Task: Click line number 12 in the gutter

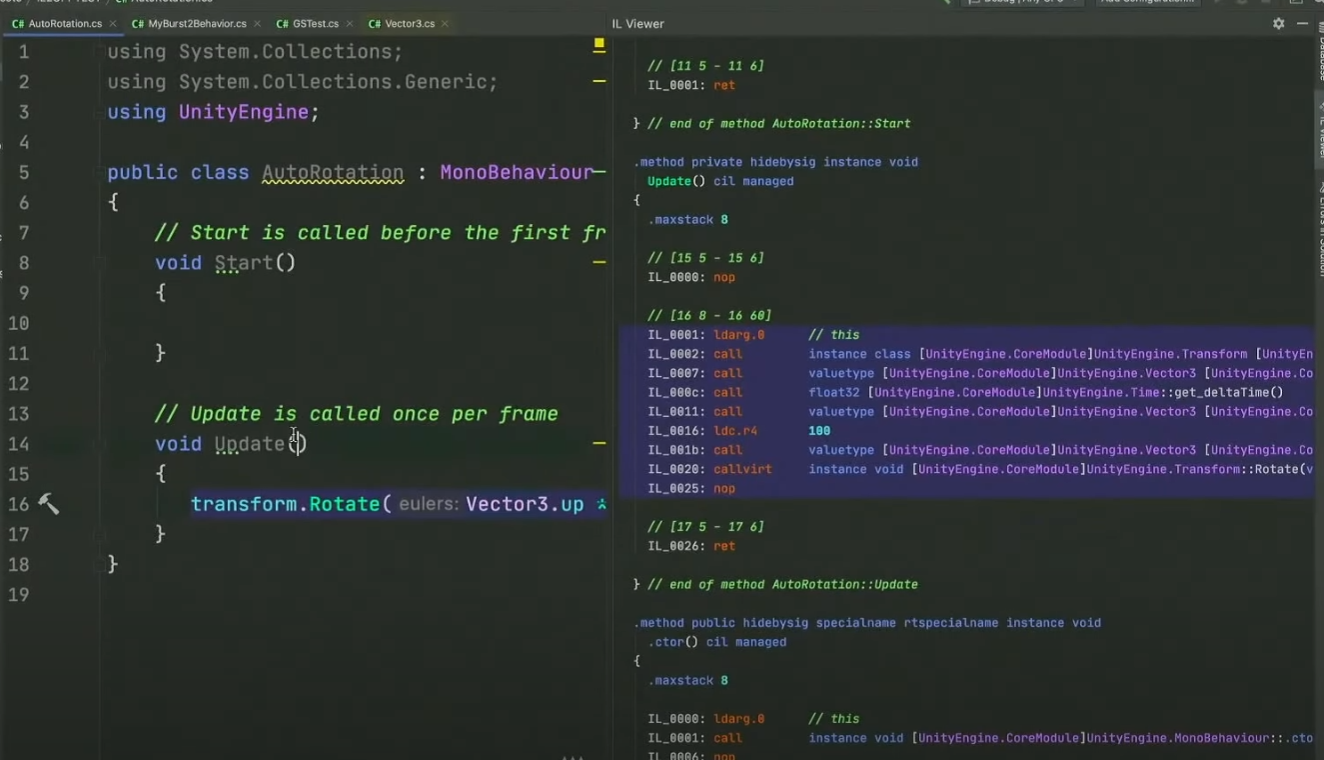Action: pos(19,384)
